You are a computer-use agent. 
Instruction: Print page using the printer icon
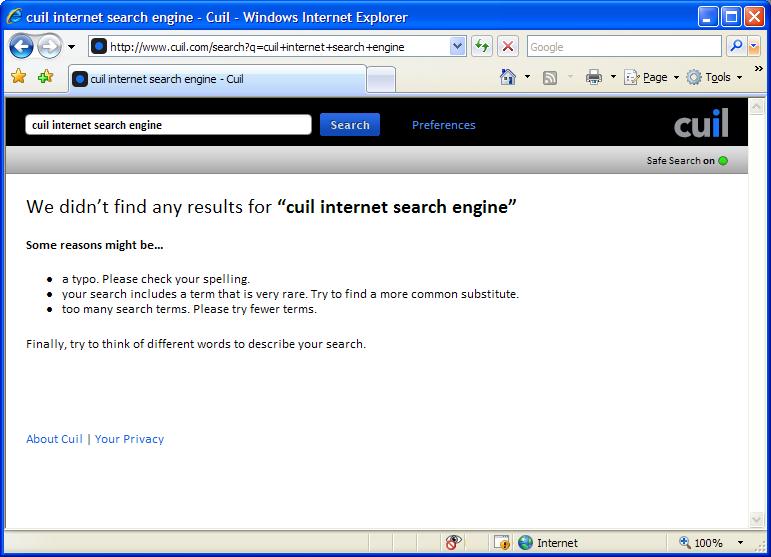pos(594,77)
